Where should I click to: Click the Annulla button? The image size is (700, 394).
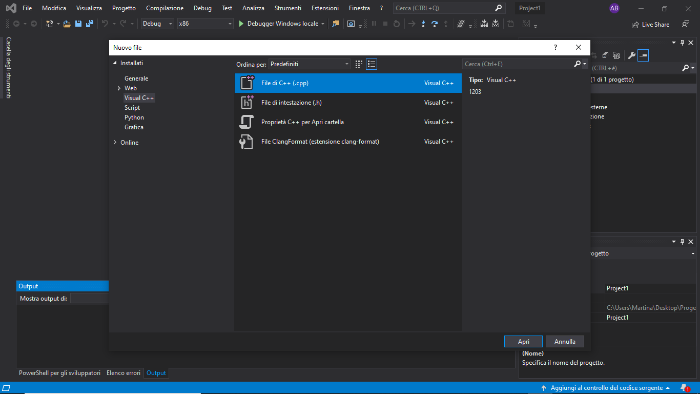(565, 341)
